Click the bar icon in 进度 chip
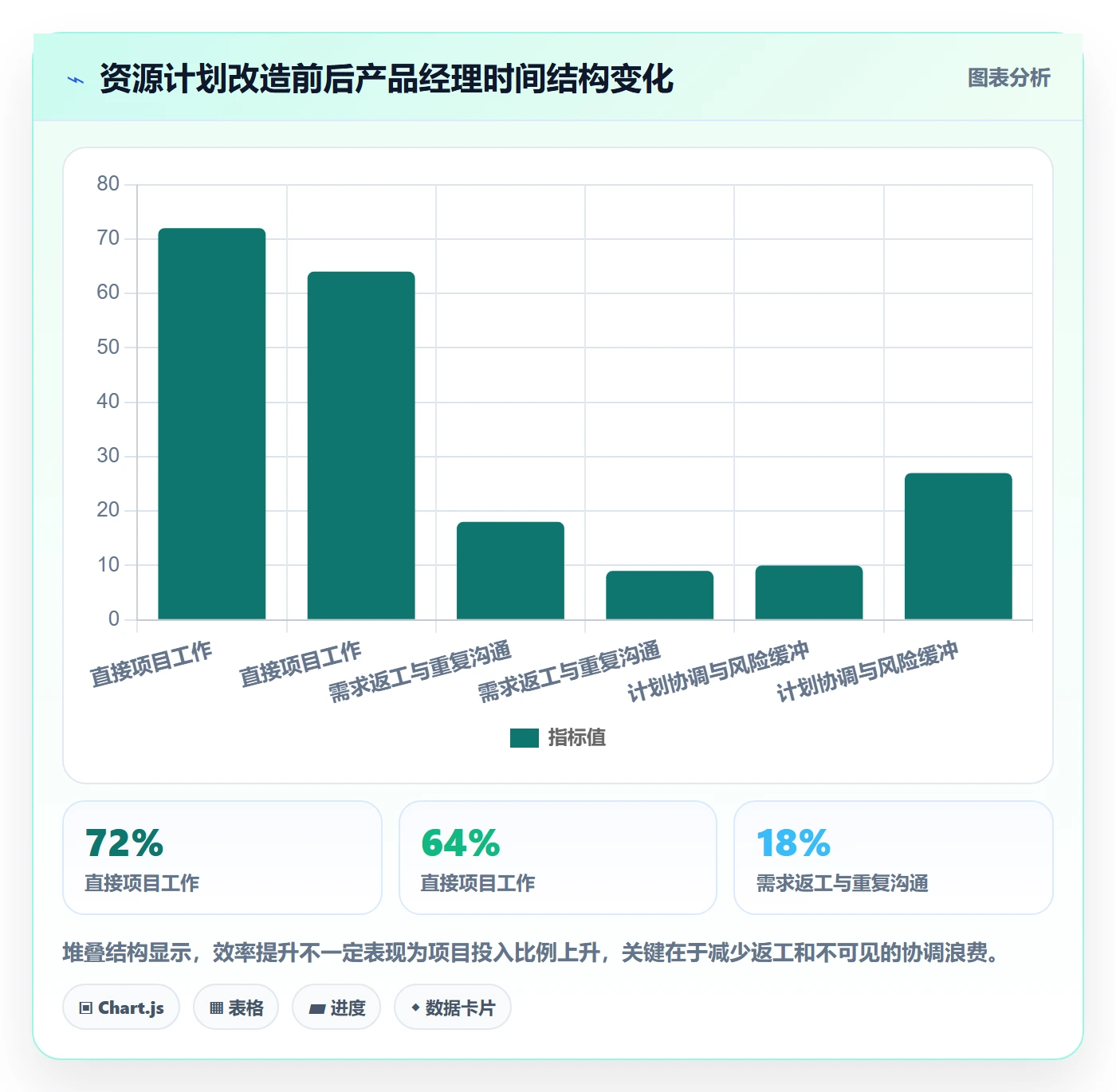 (x=316, y=1009)
